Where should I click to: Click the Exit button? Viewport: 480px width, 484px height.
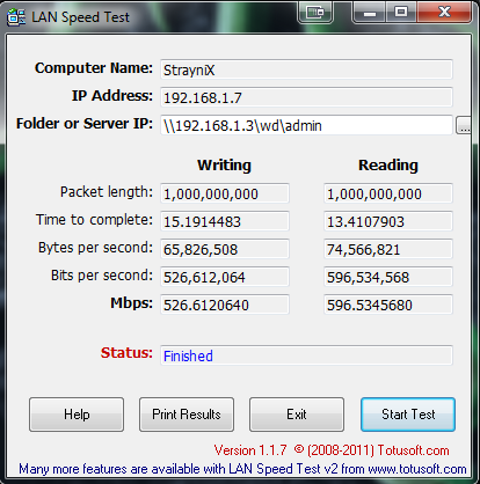tap(296, 414)
